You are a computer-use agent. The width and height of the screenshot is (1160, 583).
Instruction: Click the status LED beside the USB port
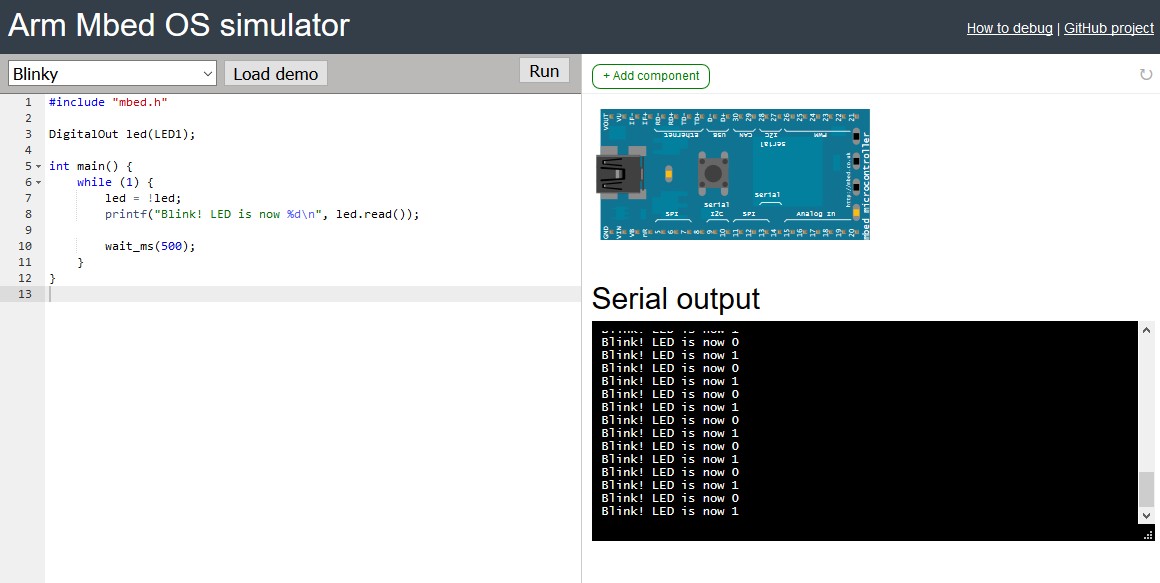point(668,175)
